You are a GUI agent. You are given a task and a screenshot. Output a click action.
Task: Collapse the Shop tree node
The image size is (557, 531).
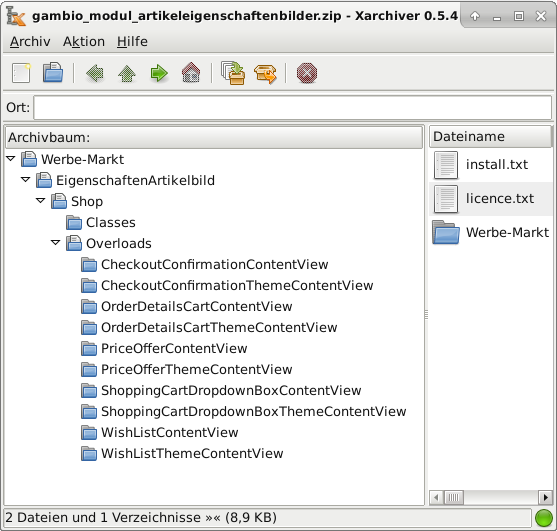pyautogui.click(x=40, y=201)
